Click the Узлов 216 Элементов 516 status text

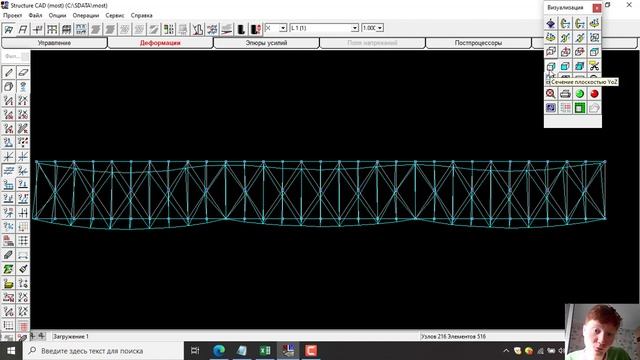pos(453,337)
